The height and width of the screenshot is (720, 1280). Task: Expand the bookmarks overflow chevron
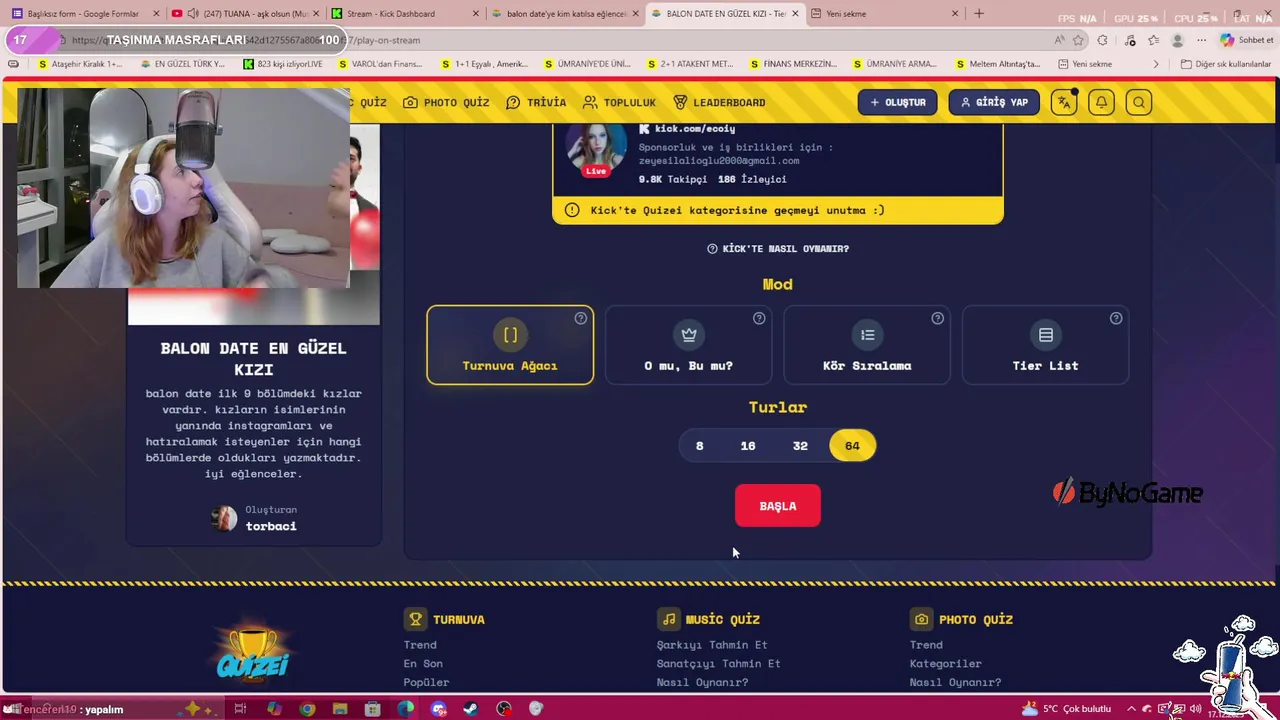[x=1156, y=64]
